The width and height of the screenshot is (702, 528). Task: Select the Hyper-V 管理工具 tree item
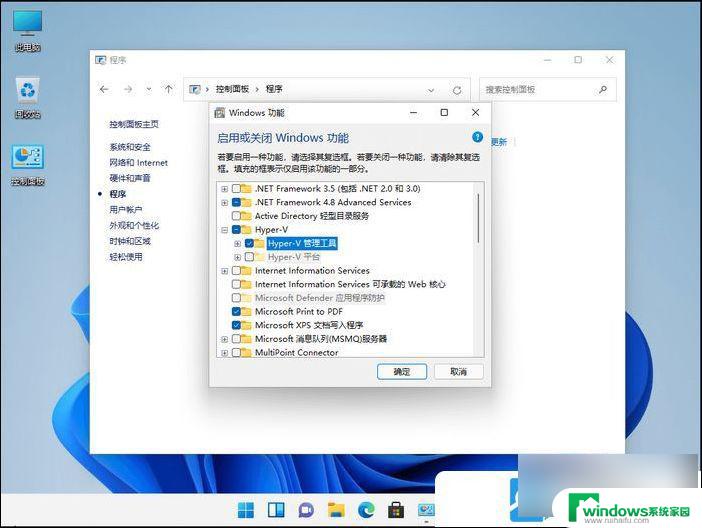pyautogui.click(x=302, y=243)
